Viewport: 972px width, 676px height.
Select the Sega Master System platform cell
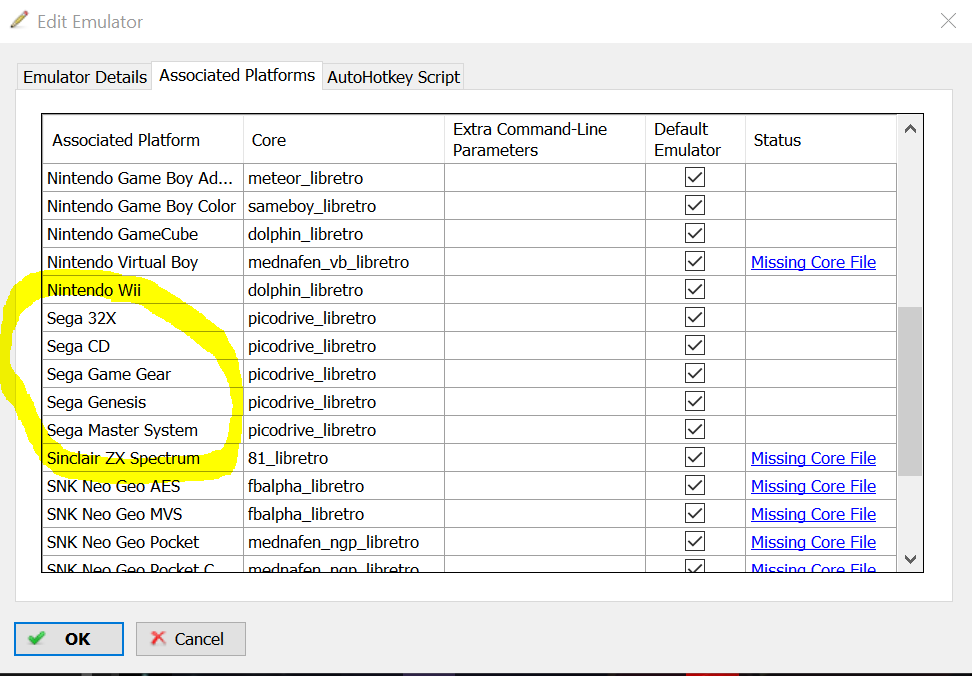(x=143, y=430)
